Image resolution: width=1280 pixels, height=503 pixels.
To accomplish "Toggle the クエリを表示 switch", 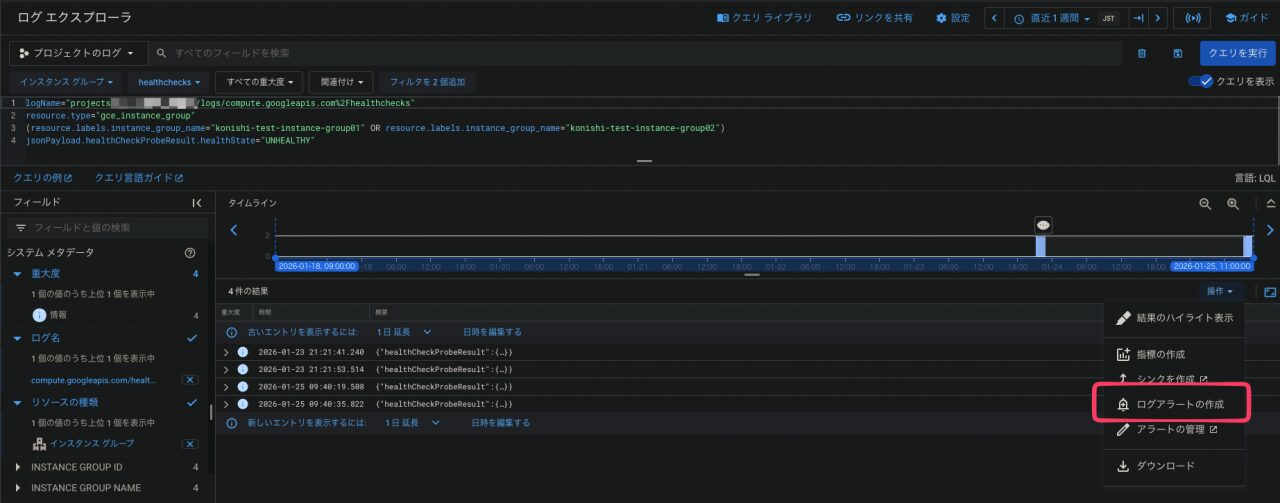I will 1200,82.
